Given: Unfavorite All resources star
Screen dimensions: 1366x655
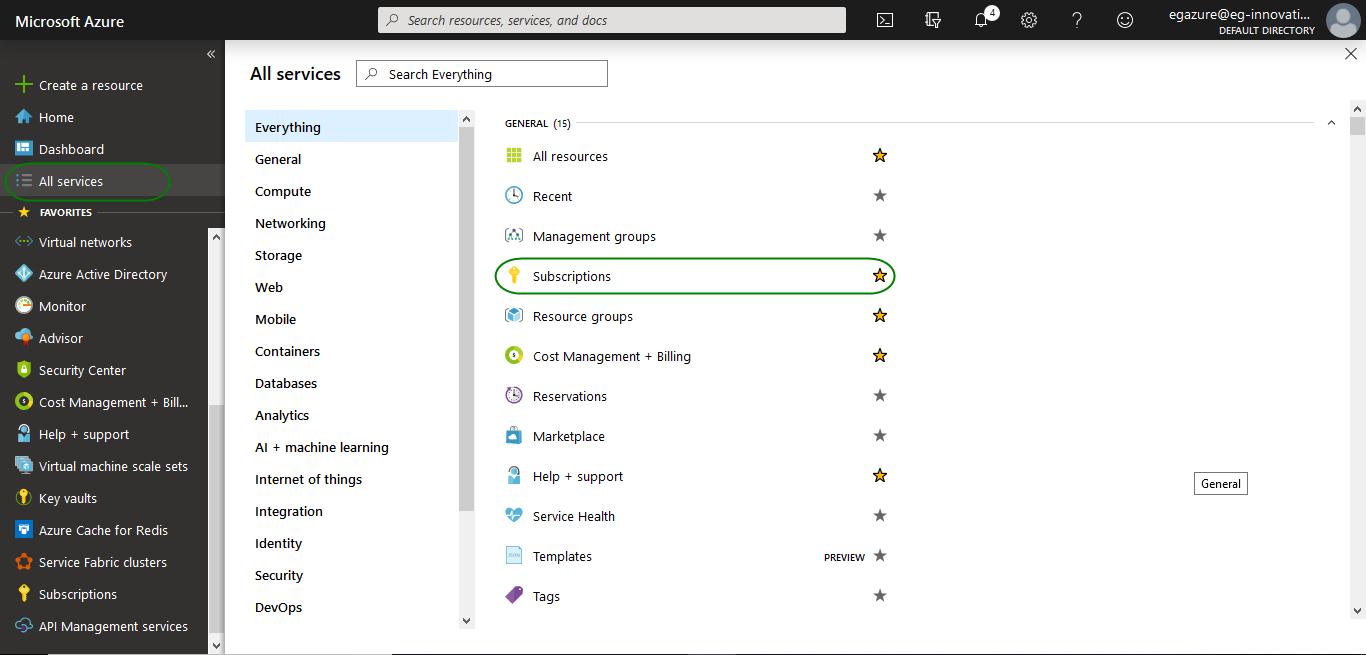Looking at the screenshot, I should 880,155.
